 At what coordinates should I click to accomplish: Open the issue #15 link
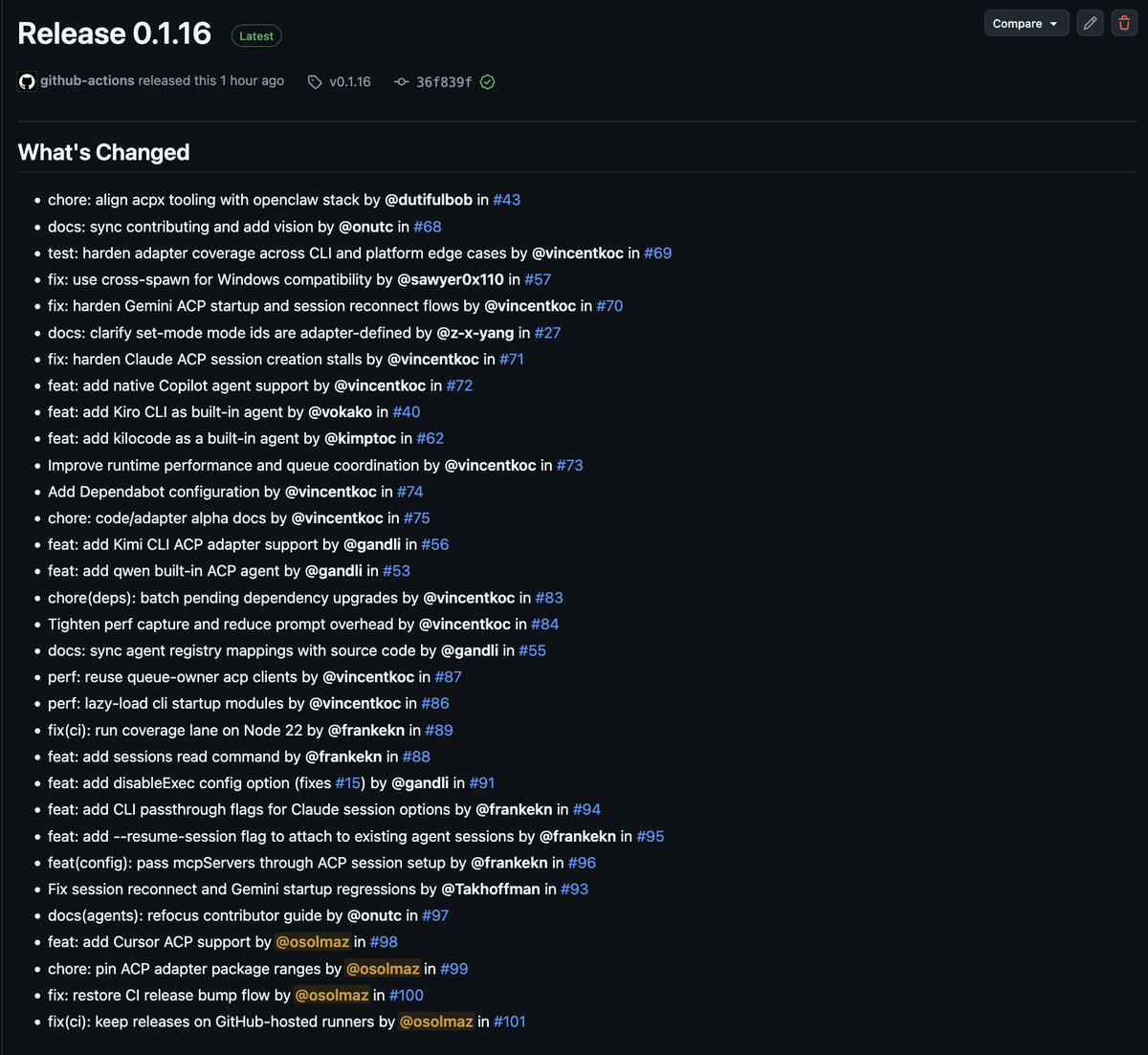348,783
